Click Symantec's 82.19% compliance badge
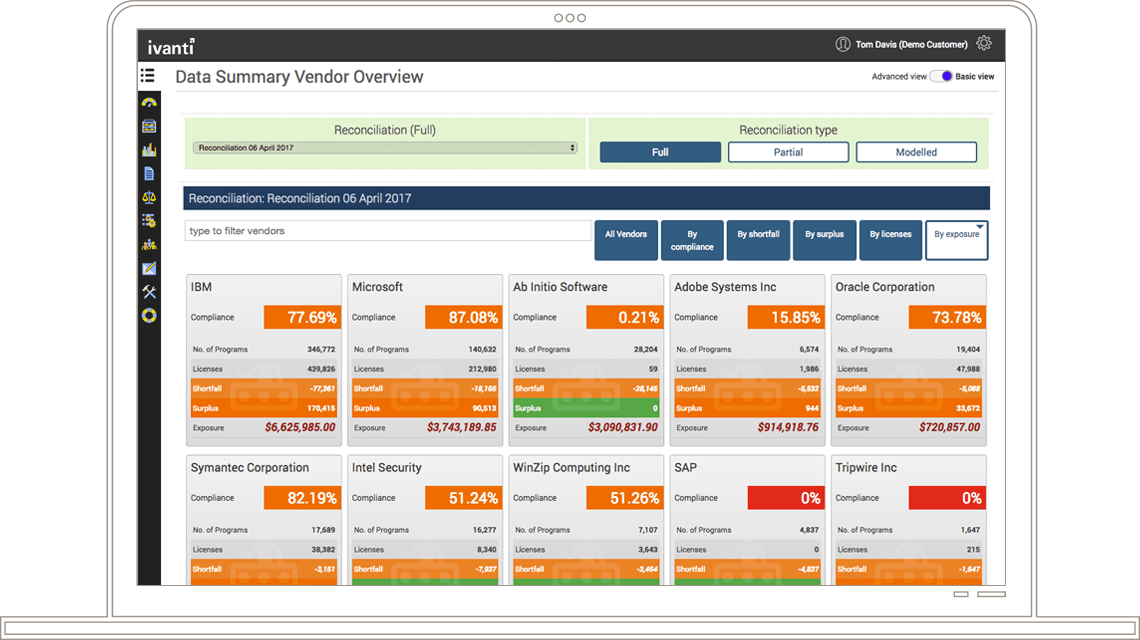The height and width of the screenshot is (640, 1140). 302,498
